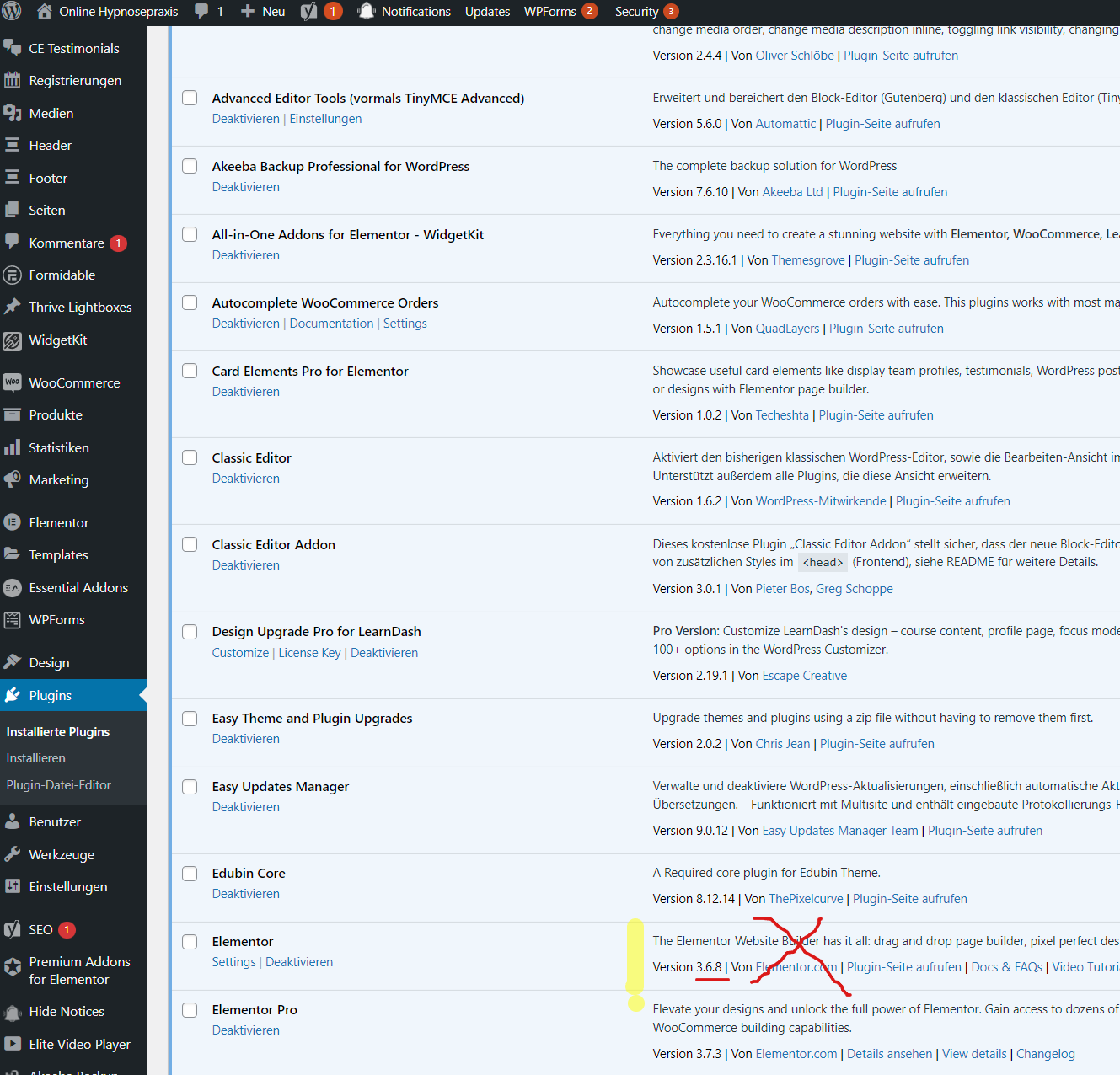Open the Yoast SEO icon in admin bar
The image size is (1120, 1075).
click(x=308, y=11)
